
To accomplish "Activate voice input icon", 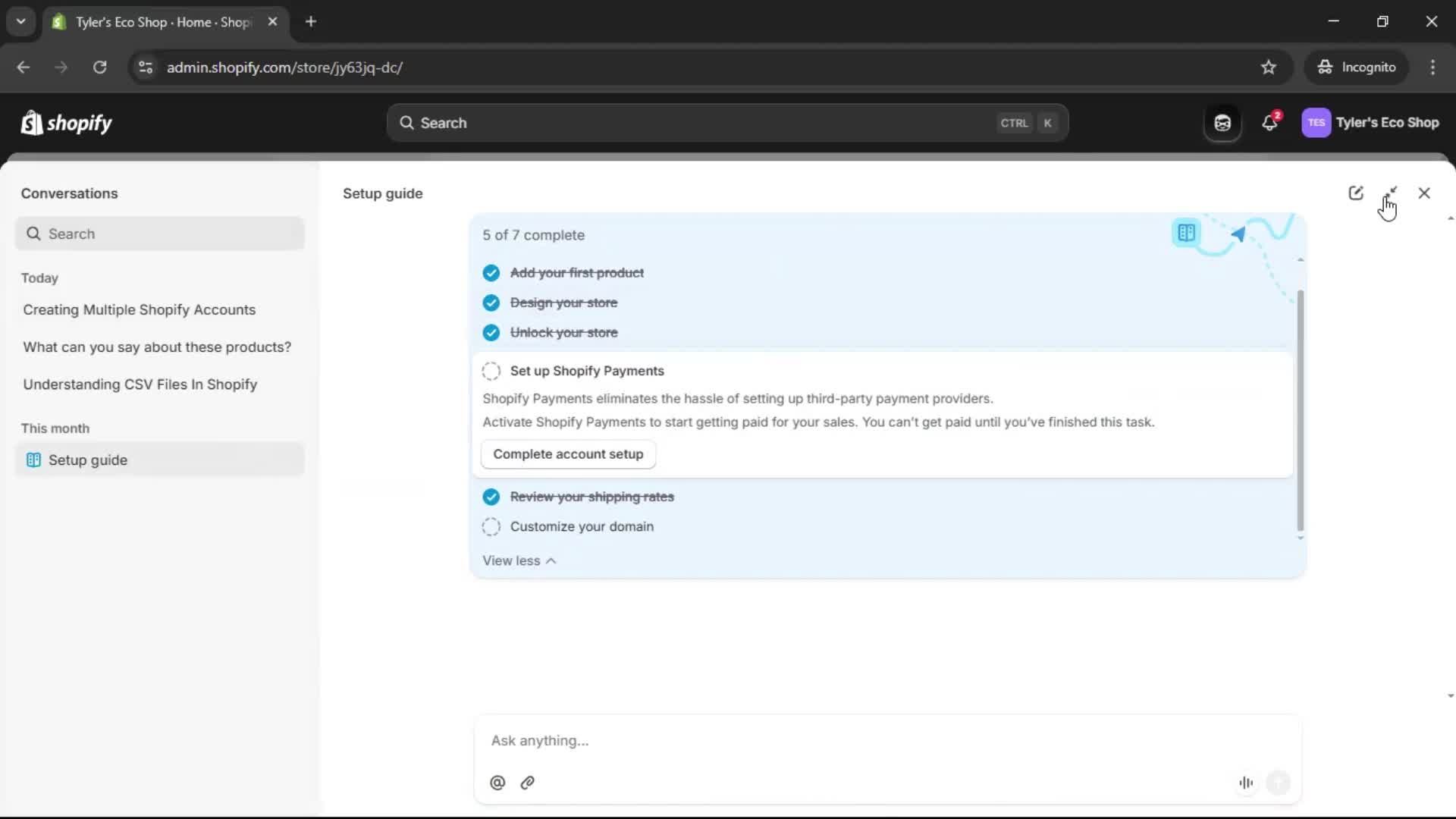I will click(1246, 783).
